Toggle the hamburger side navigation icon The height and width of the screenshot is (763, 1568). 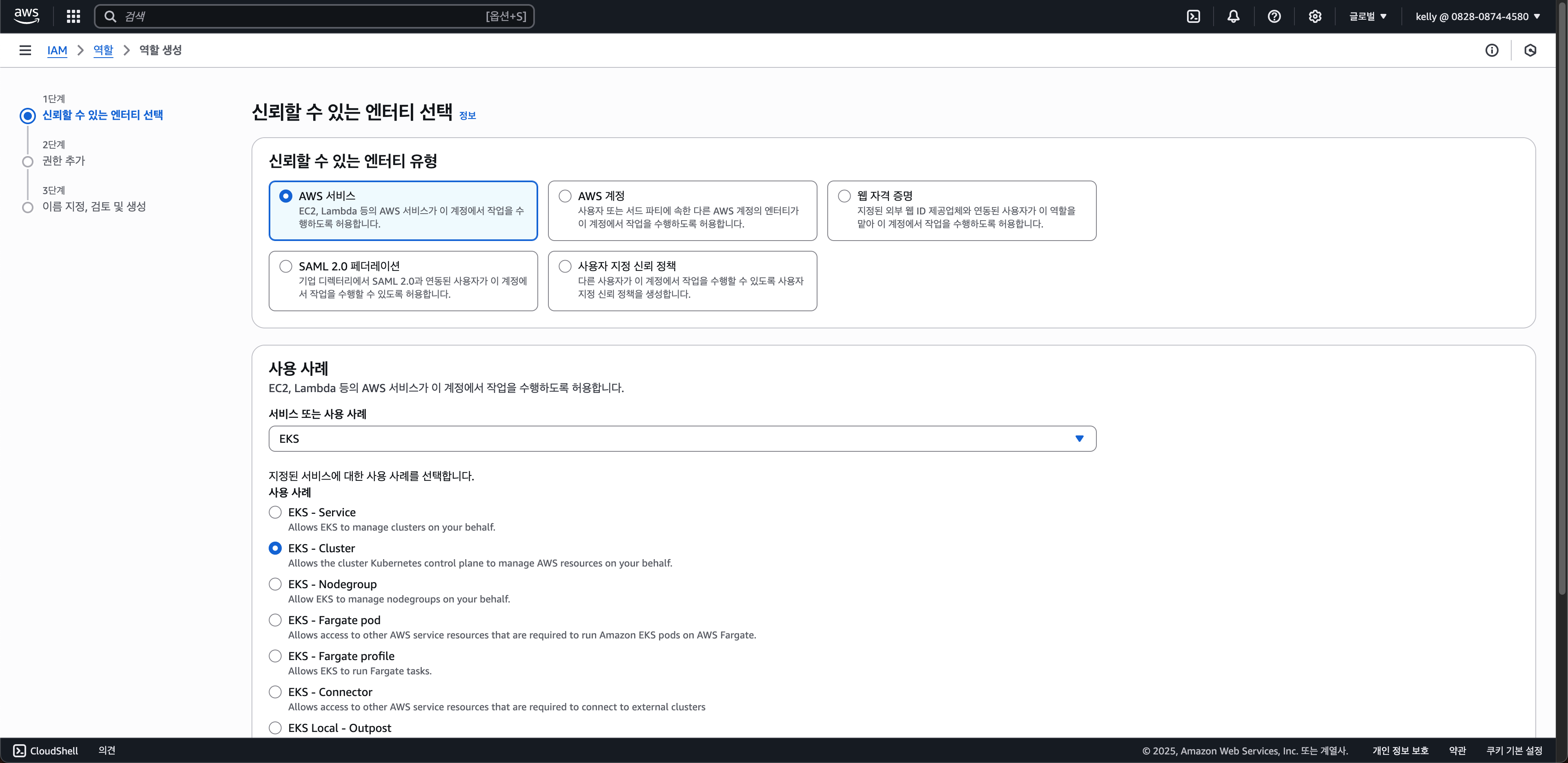(x=25, y=51)
